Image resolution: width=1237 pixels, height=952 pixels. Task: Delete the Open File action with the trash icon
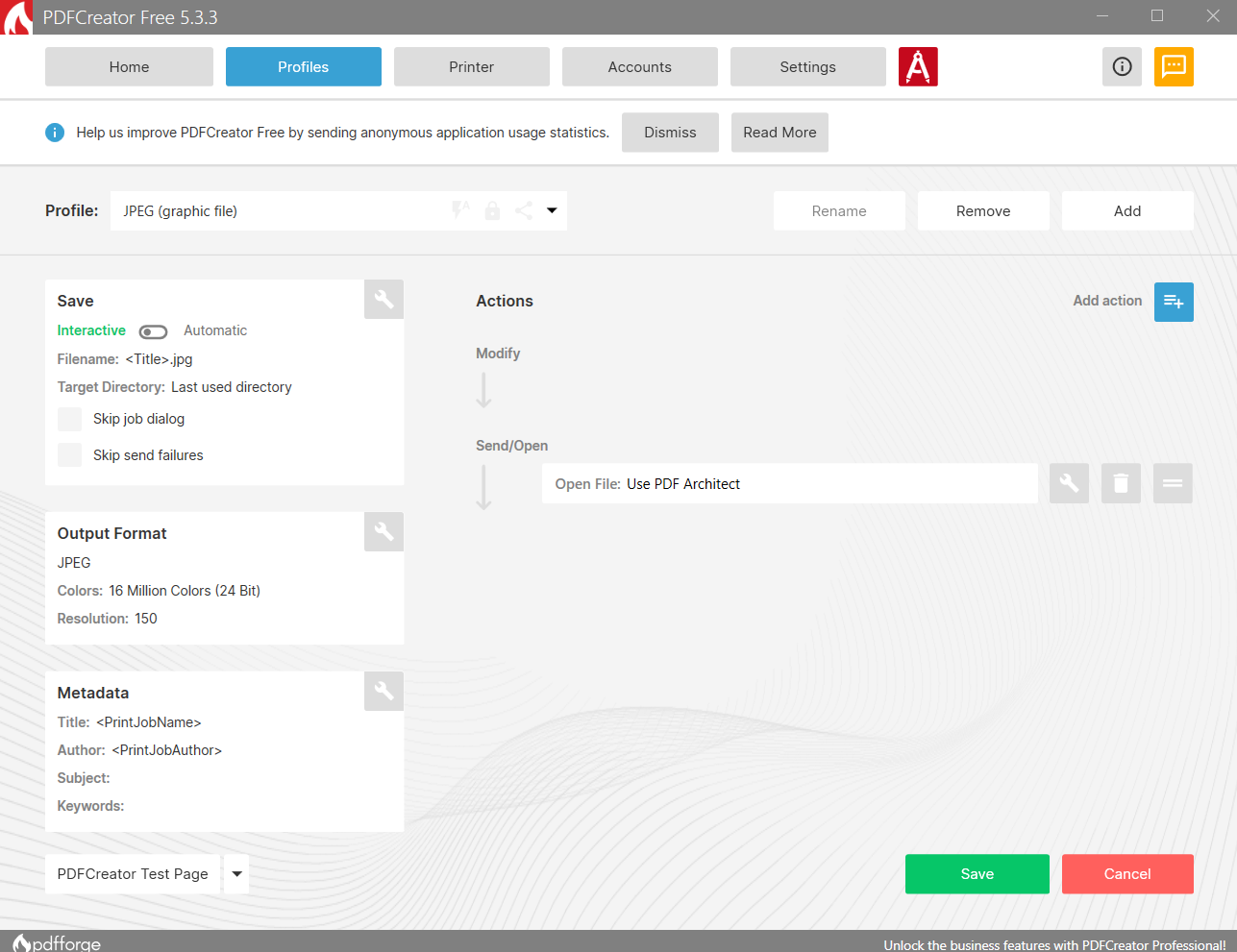click(1120, 483)
